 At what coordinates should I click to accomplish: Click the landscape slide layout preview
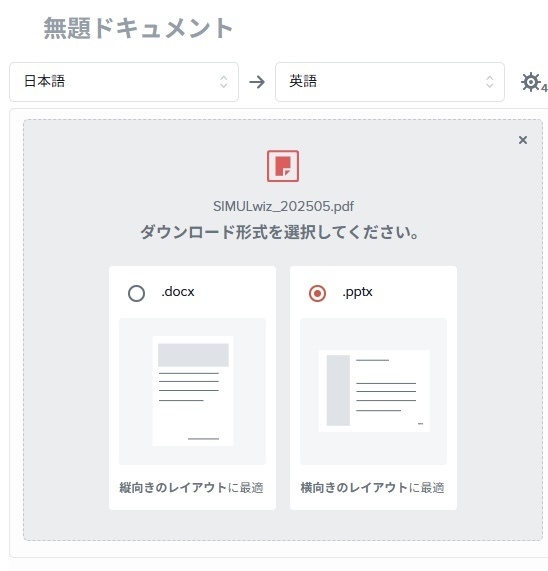click(374, 391)
